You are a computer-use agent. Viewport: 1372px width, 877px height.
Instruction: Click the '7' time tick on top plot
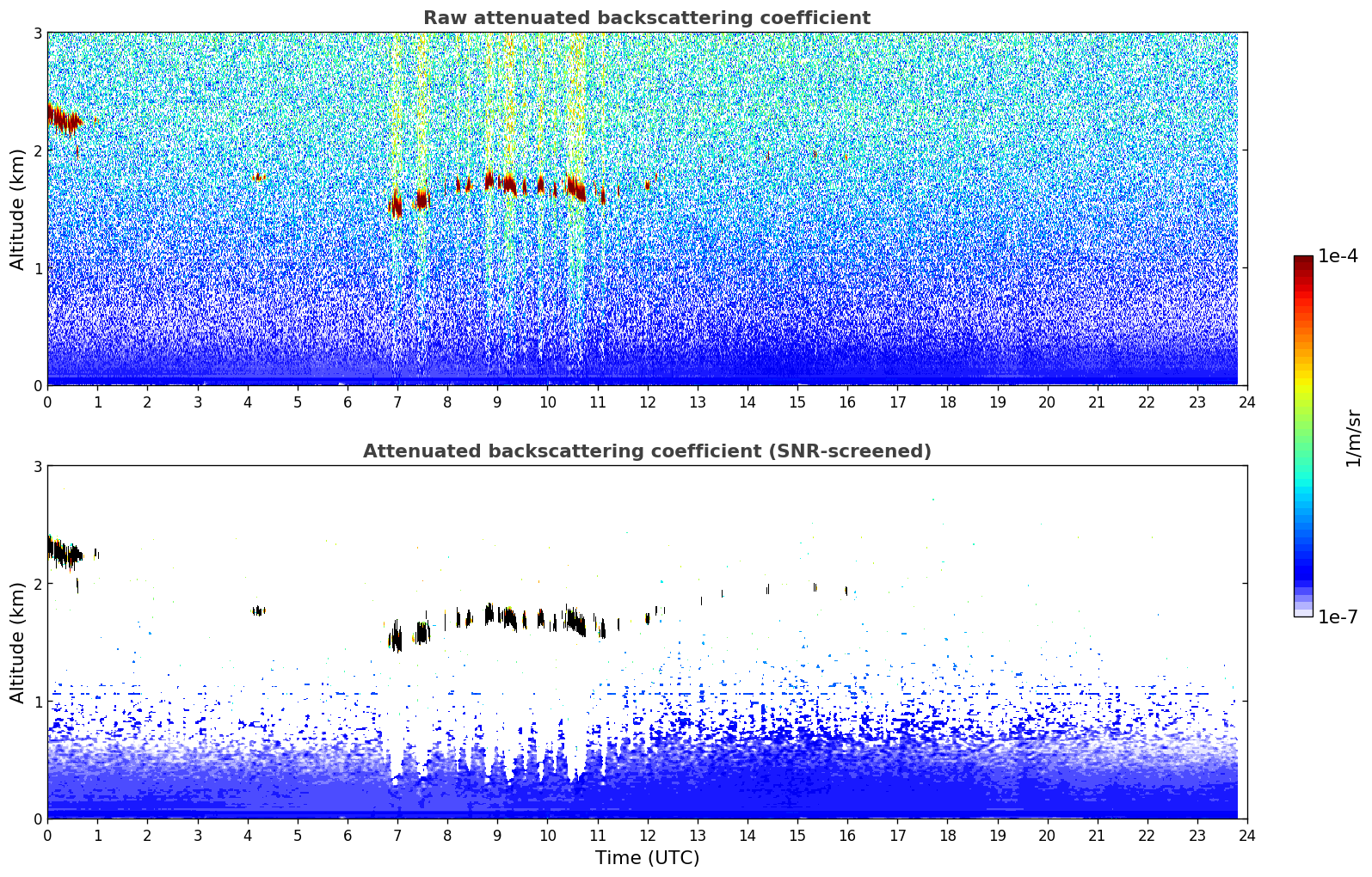click(x=397, y=402)
